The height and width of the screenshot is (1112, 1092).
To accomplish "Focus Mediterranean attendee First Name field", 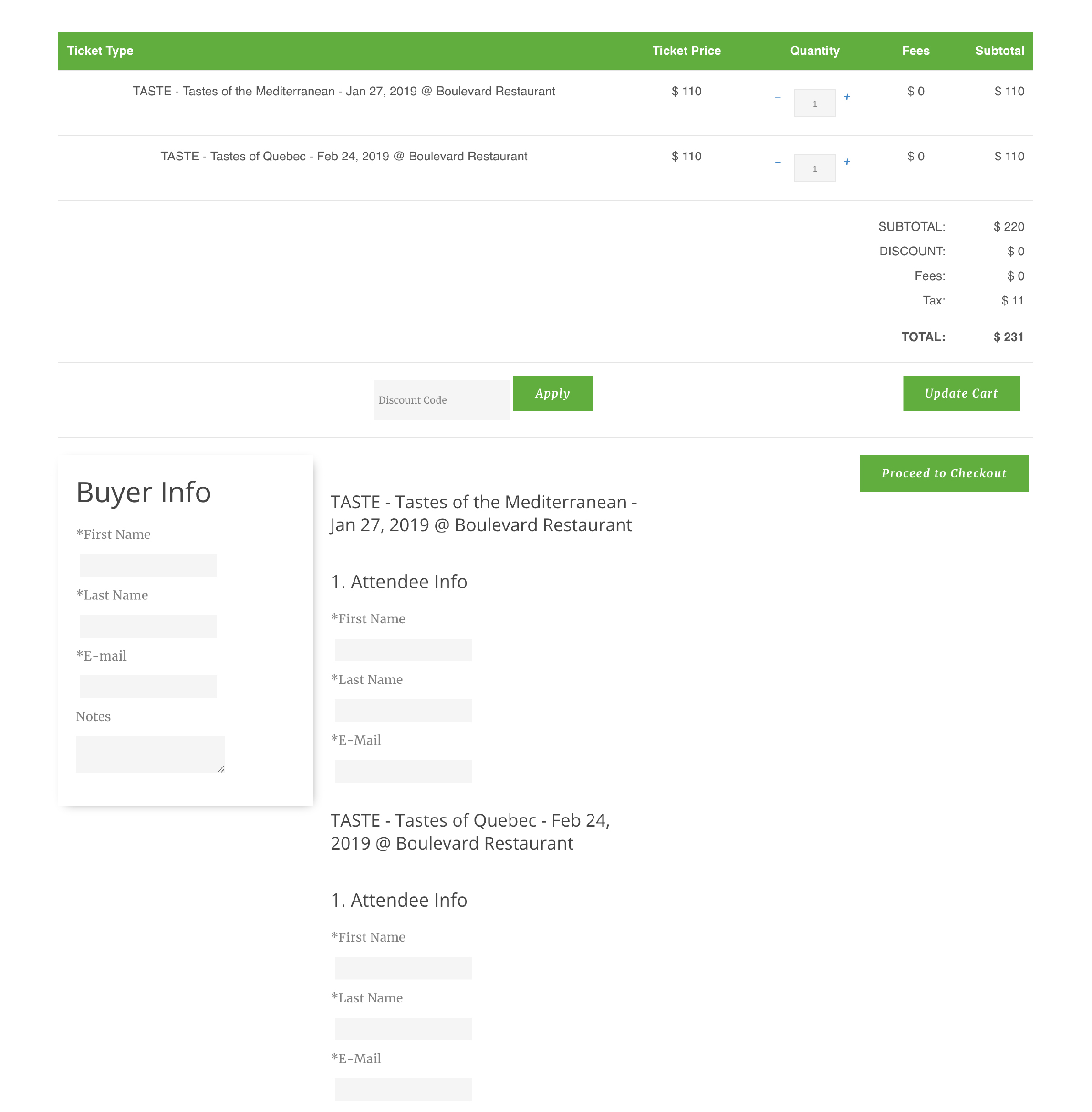I will pyautogui.click(x=403, y=650).
